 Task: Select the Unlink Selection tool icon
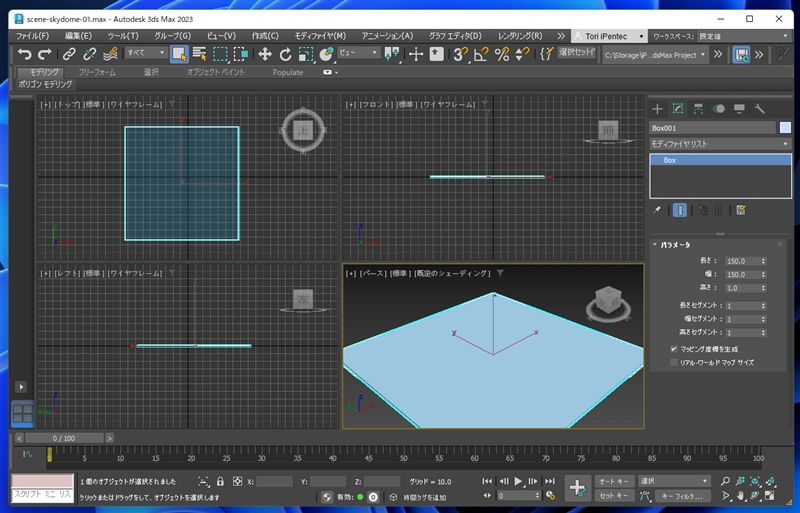click(x=90, y=54)
